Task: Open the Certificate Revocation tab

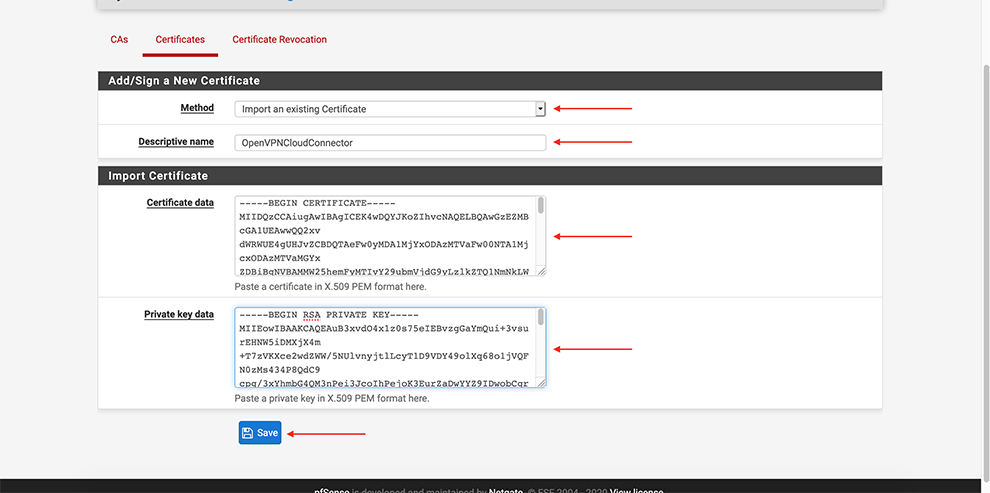Action: coord(279,40)
